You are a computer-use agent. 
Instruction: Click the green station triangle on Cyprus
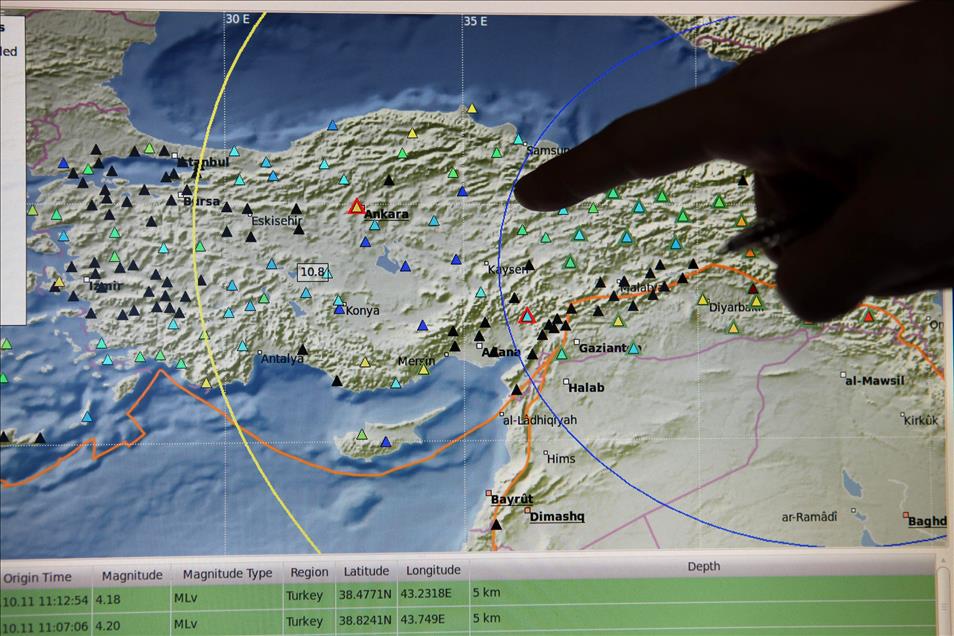click(360, 434)
